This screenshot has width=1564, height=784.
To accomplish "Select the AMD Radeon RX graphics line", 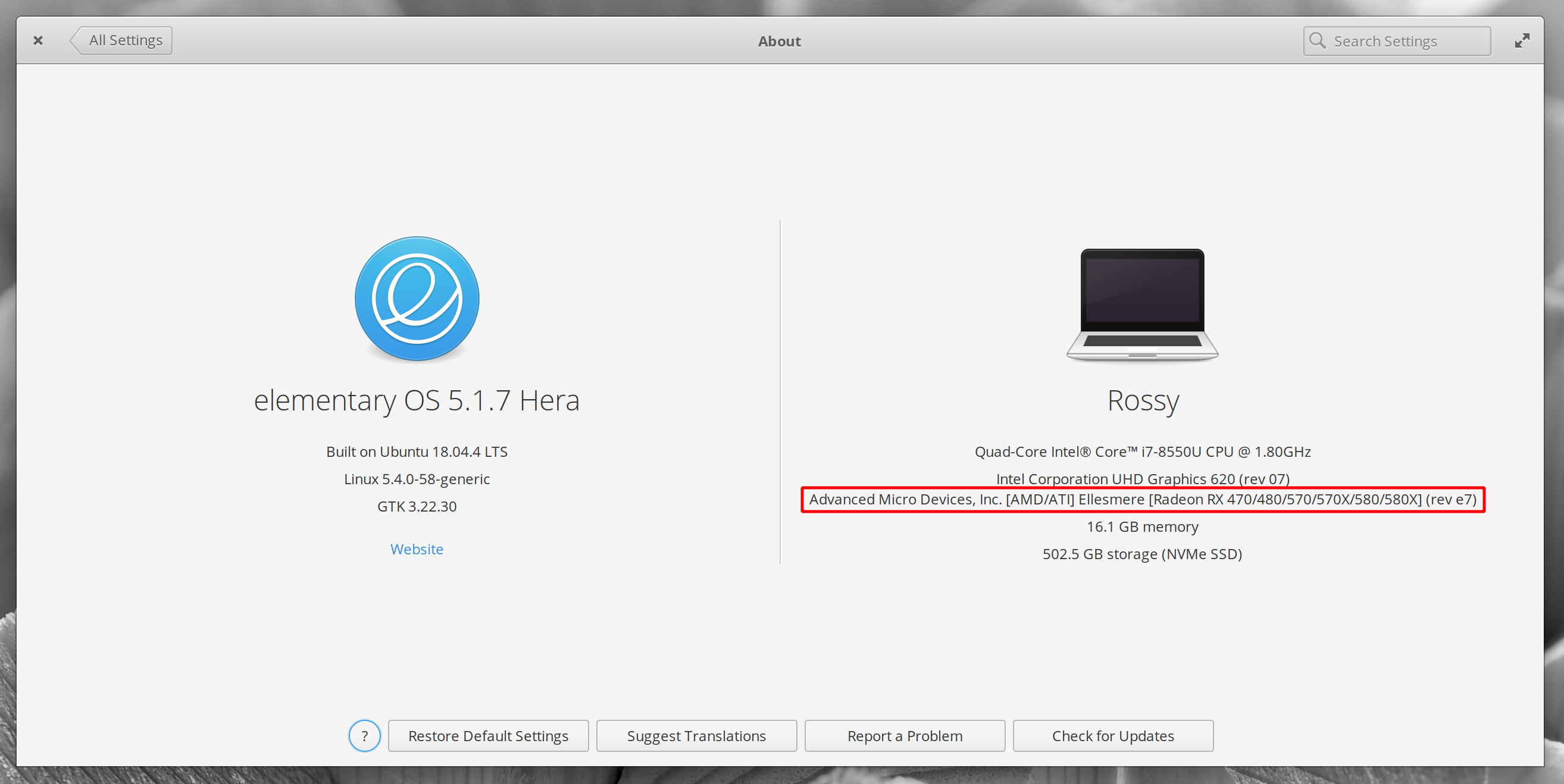I will click(1143, 500).
